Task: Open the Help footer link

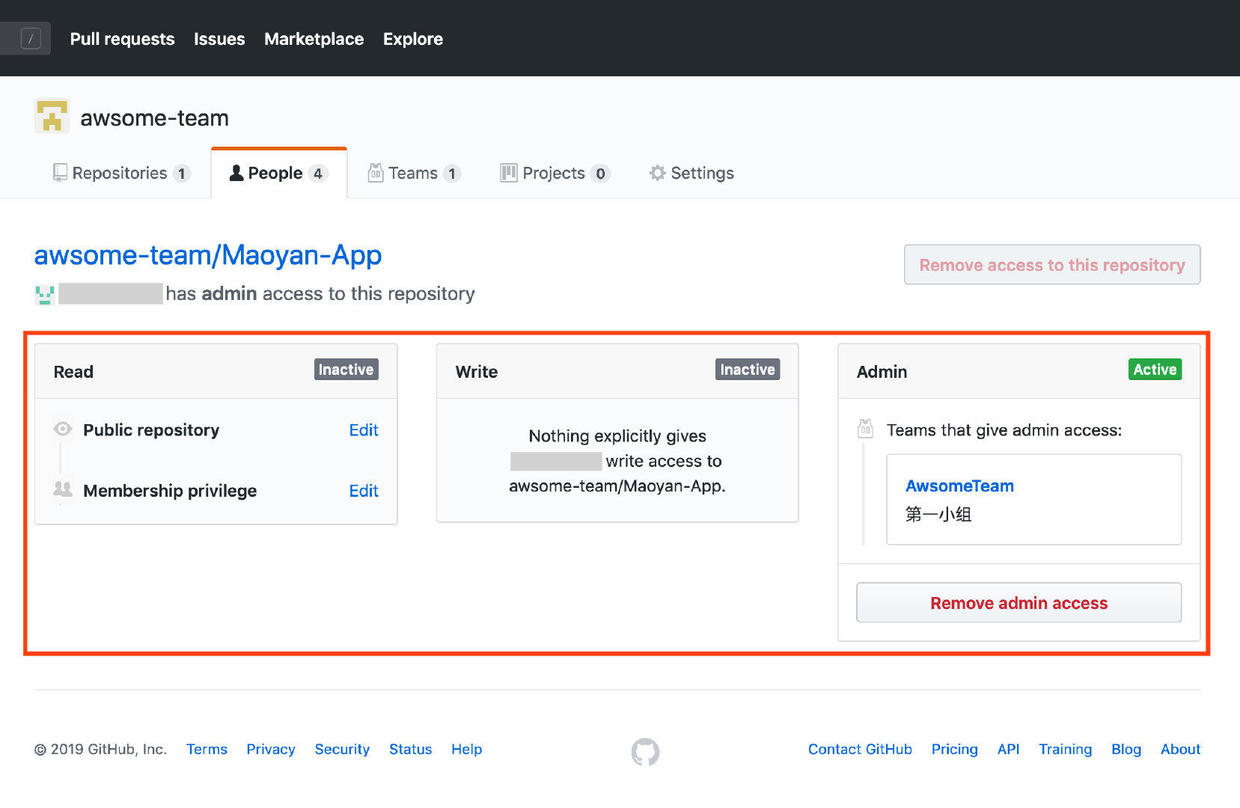Action: (466, 749)
